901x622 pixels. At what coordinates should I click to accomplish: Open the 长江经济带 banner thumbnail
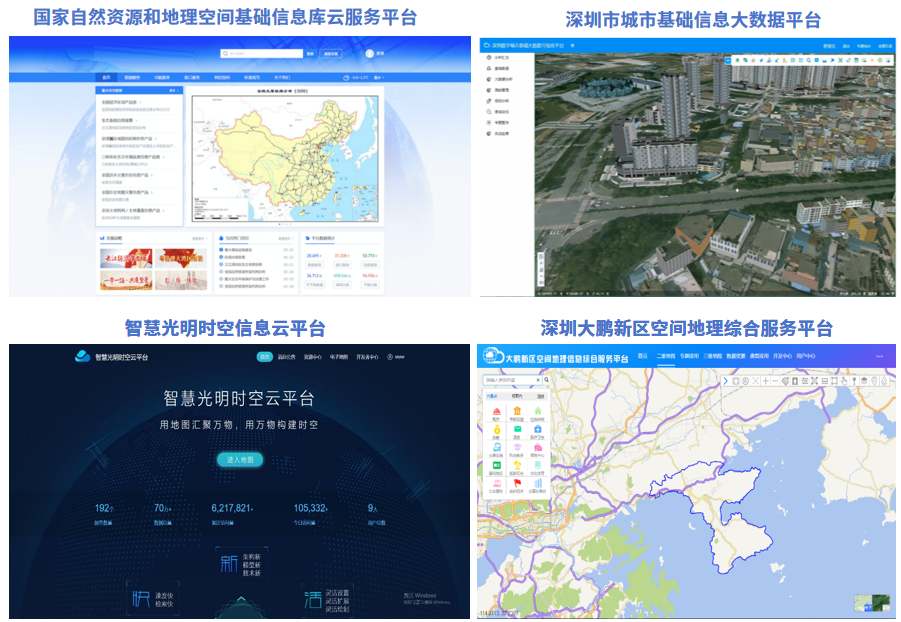pos(126,259)
